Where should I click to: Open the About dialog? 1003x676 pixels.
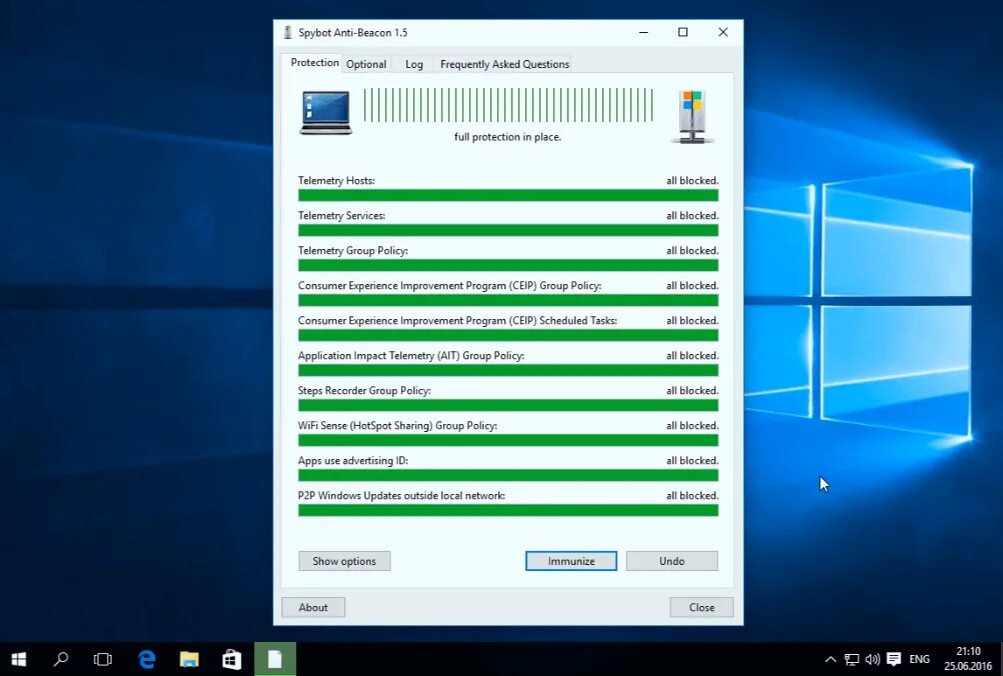click(x=313, y=608)
